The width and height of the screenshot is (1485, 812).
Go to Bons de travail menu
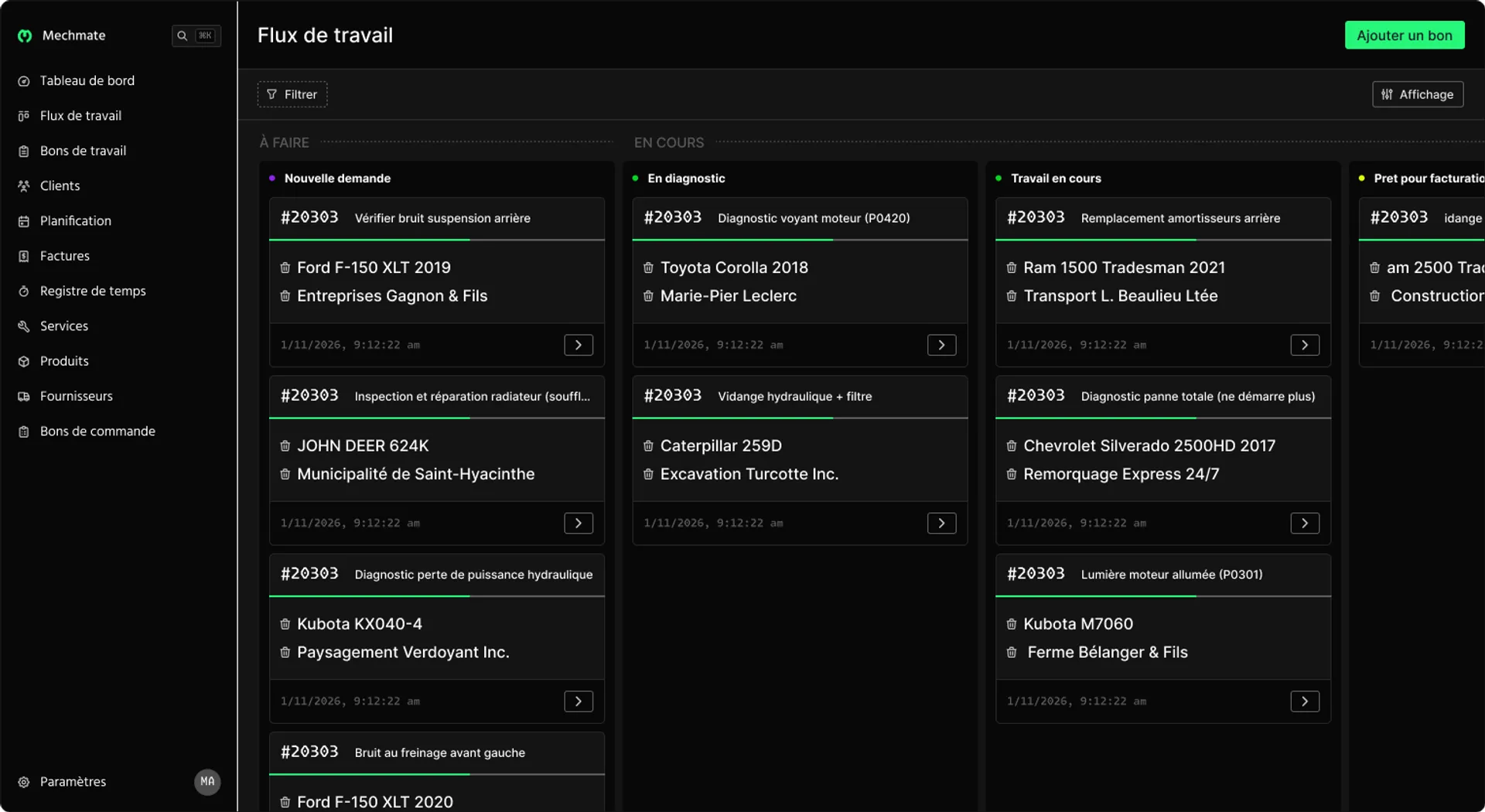point(83,151)
